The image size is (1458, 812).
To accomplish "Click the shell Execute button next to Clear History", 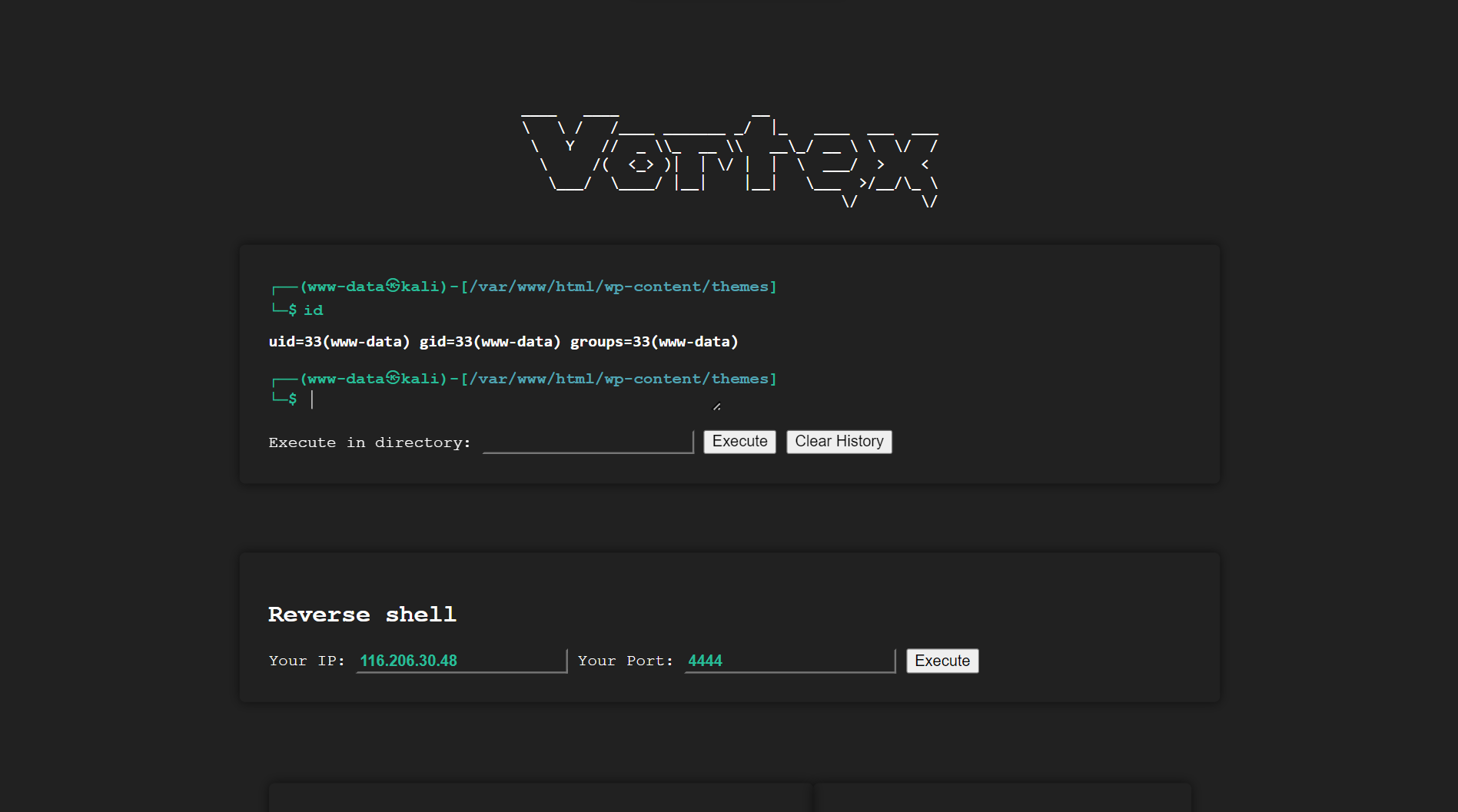I will 739,442.
